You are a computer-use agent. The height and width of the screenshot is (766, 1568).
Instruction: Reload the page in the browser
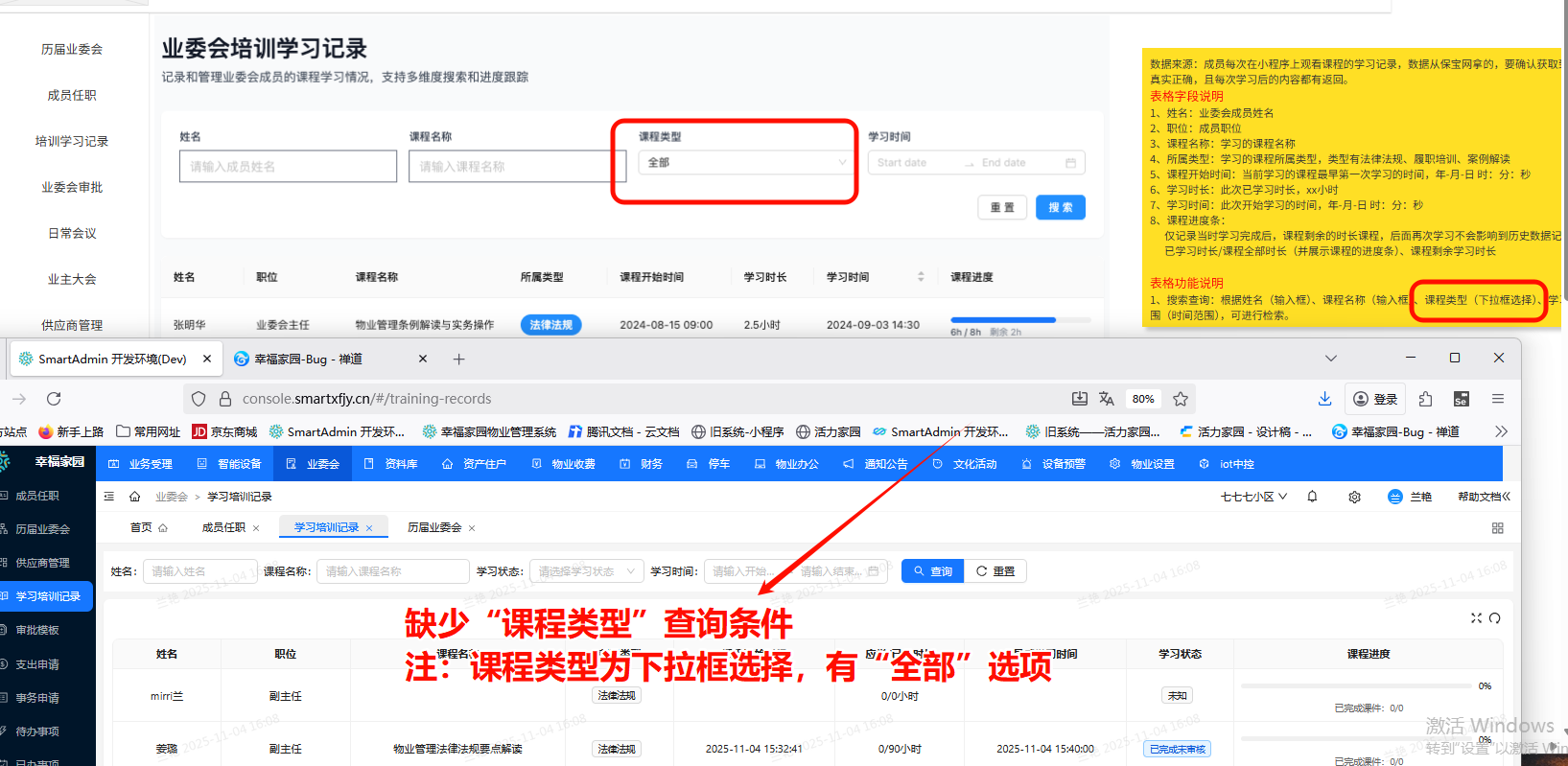(54, 399)
